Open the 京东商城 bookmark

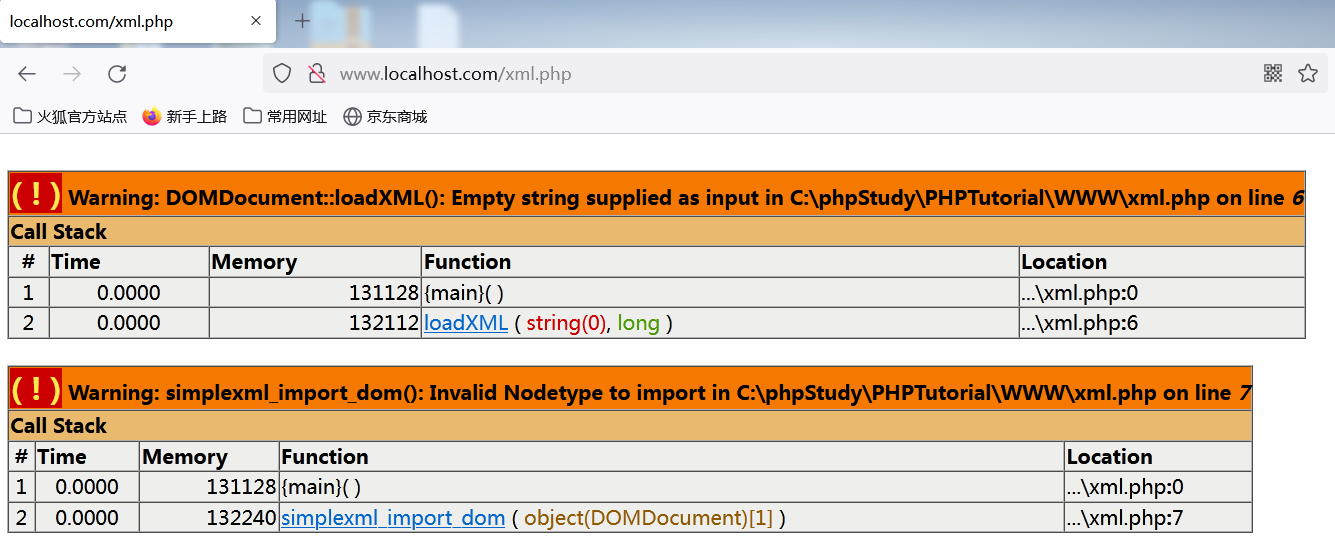[x=385, y=116]
